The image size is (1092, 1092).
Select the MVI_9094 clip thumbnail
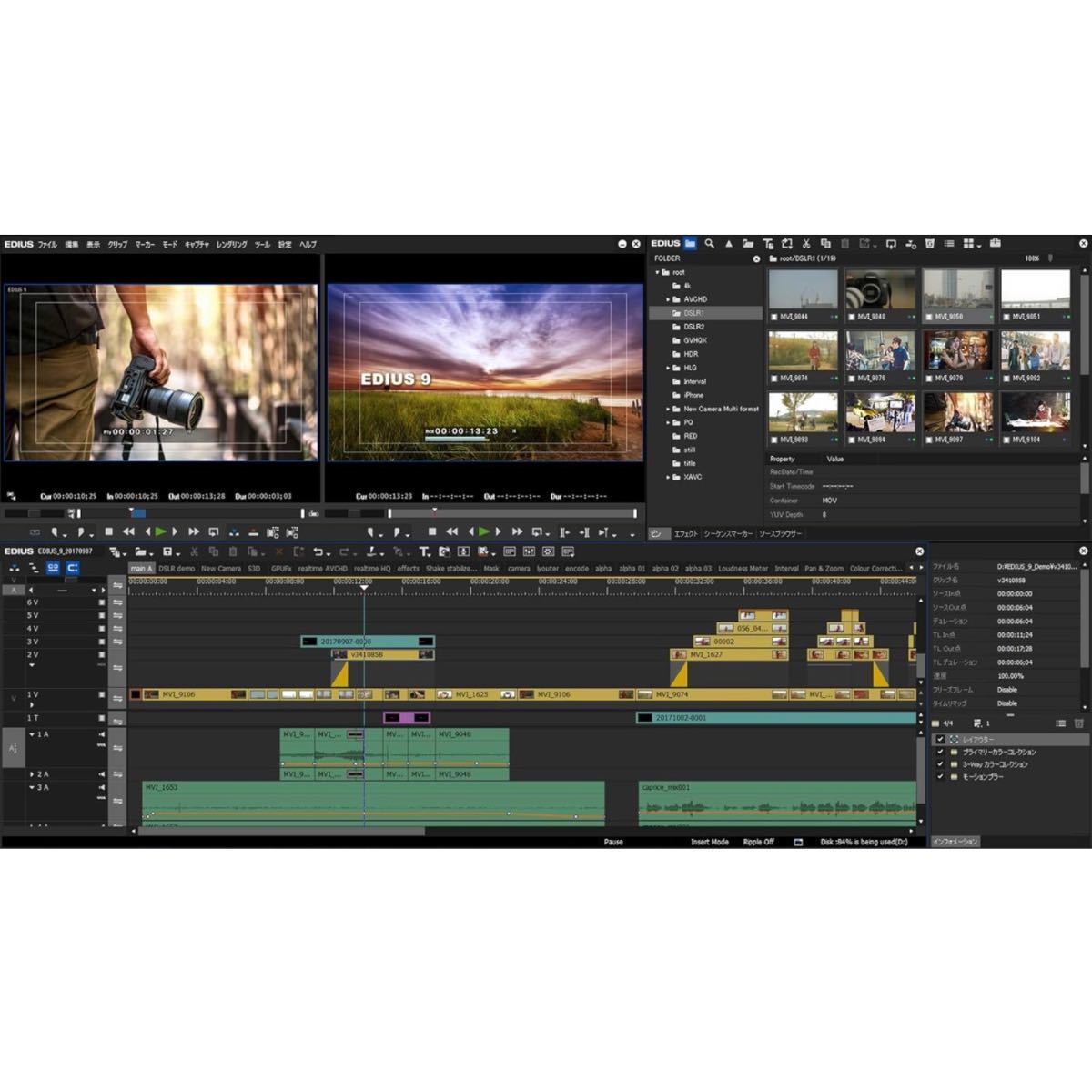click(880, 412)
